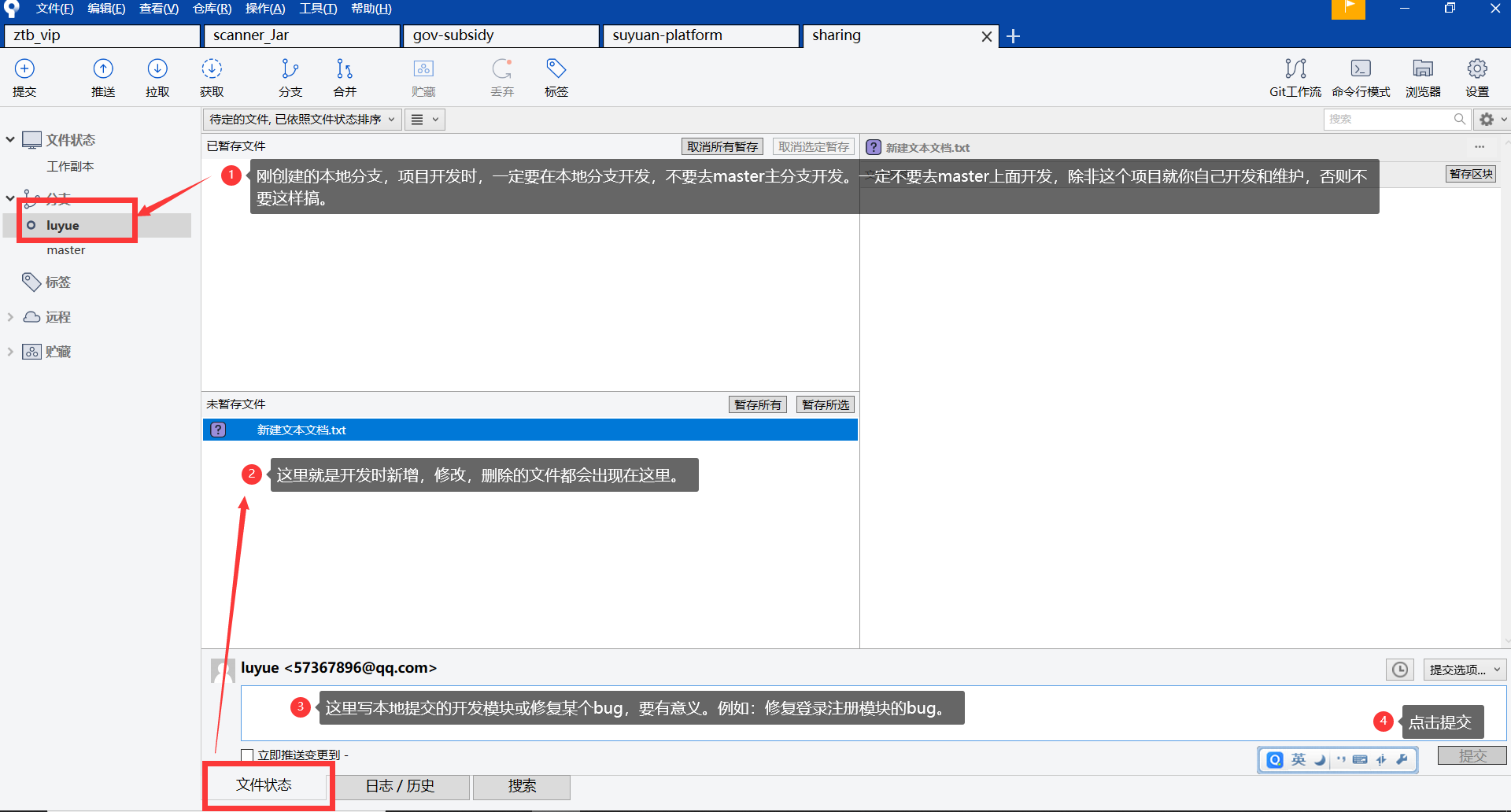Screen dimensions: 1511x812
Task: Open the diff gear options dropdown
Action: 1492,120
